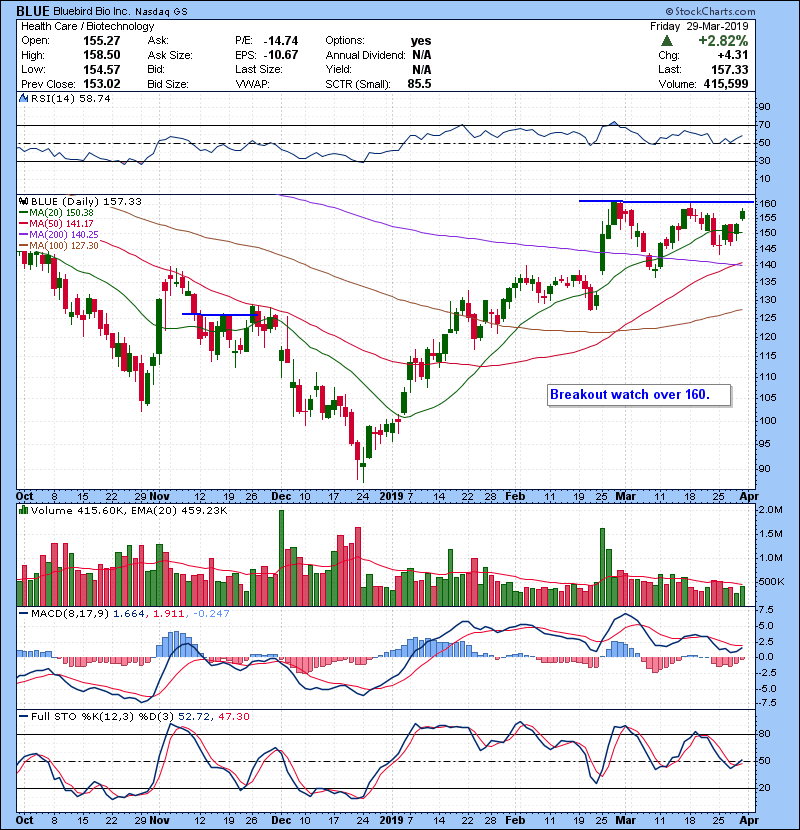Click the Volume panel bar icon
Screen dimensions: 800x830
tap(23, 510)
